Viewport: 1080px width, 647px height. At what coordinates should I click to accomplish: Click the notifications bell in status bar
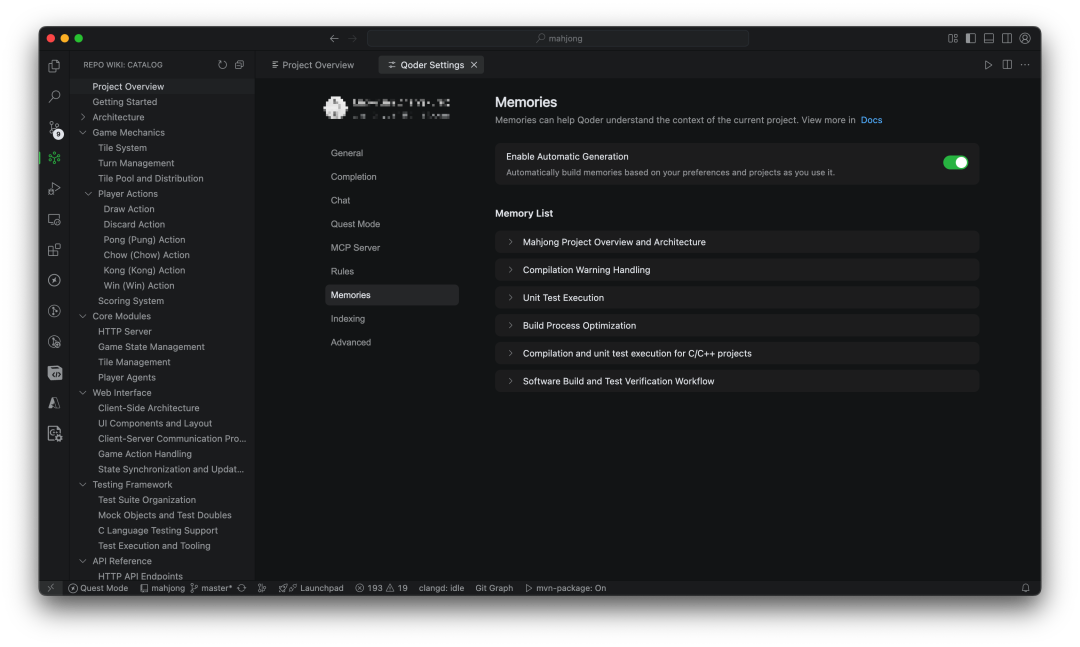click(1025, 588)
